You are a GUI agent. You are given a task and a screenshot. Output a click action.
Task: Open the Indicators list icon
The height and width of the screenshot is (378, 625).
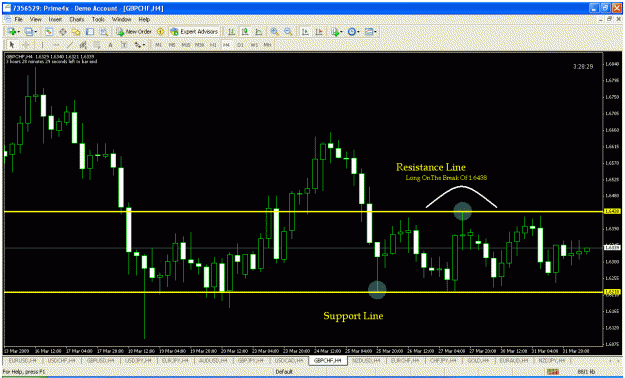(335, 32)
